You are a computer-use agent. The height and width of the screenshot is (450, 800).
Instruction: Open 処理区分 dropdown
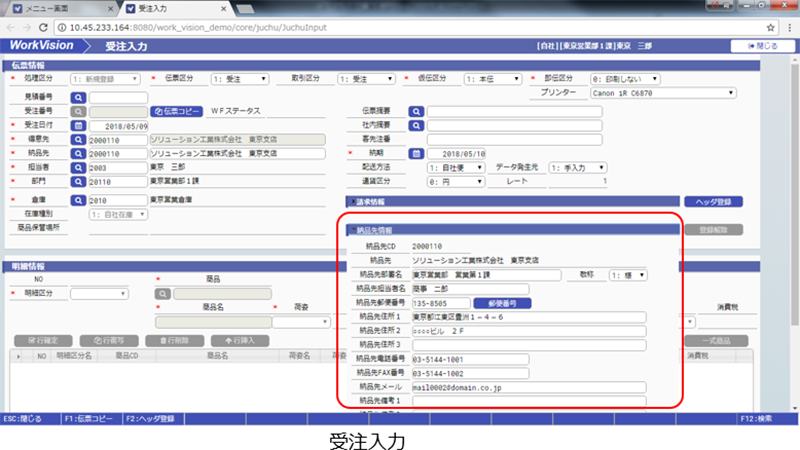point(105,79)
